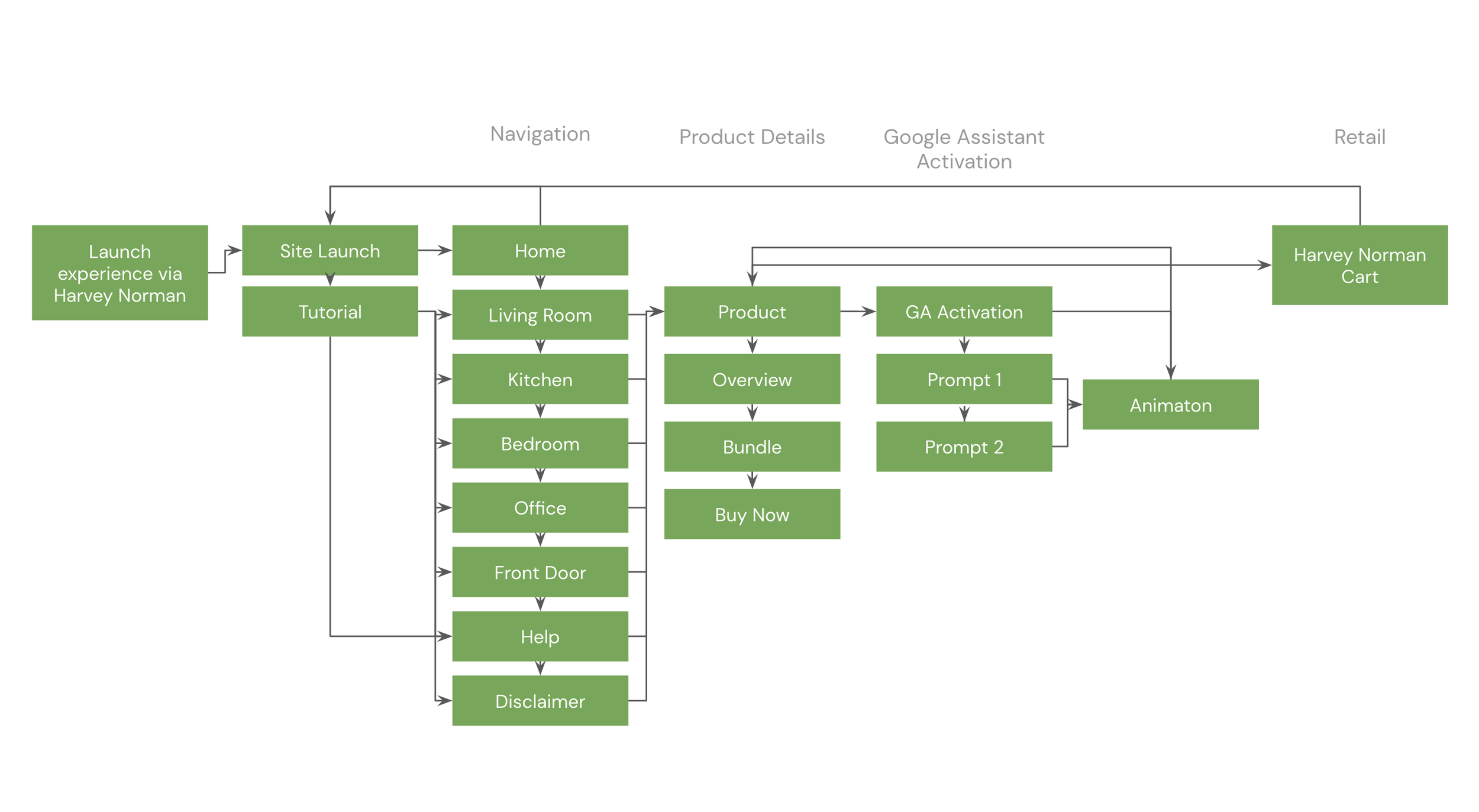Image resolution: width=1479 pixels, height=812 pixels.
Task: Select the Overview node
Action: point(751,379)
